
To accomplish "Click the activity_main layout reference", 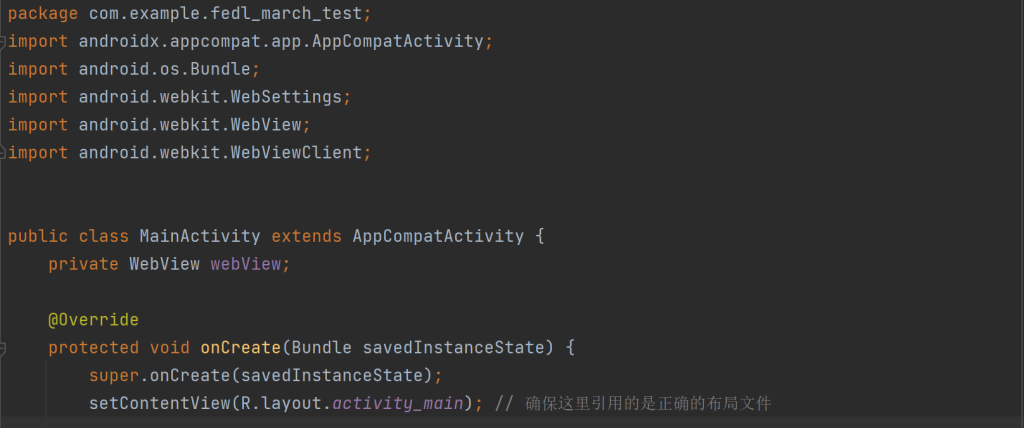I will [397, 403].
